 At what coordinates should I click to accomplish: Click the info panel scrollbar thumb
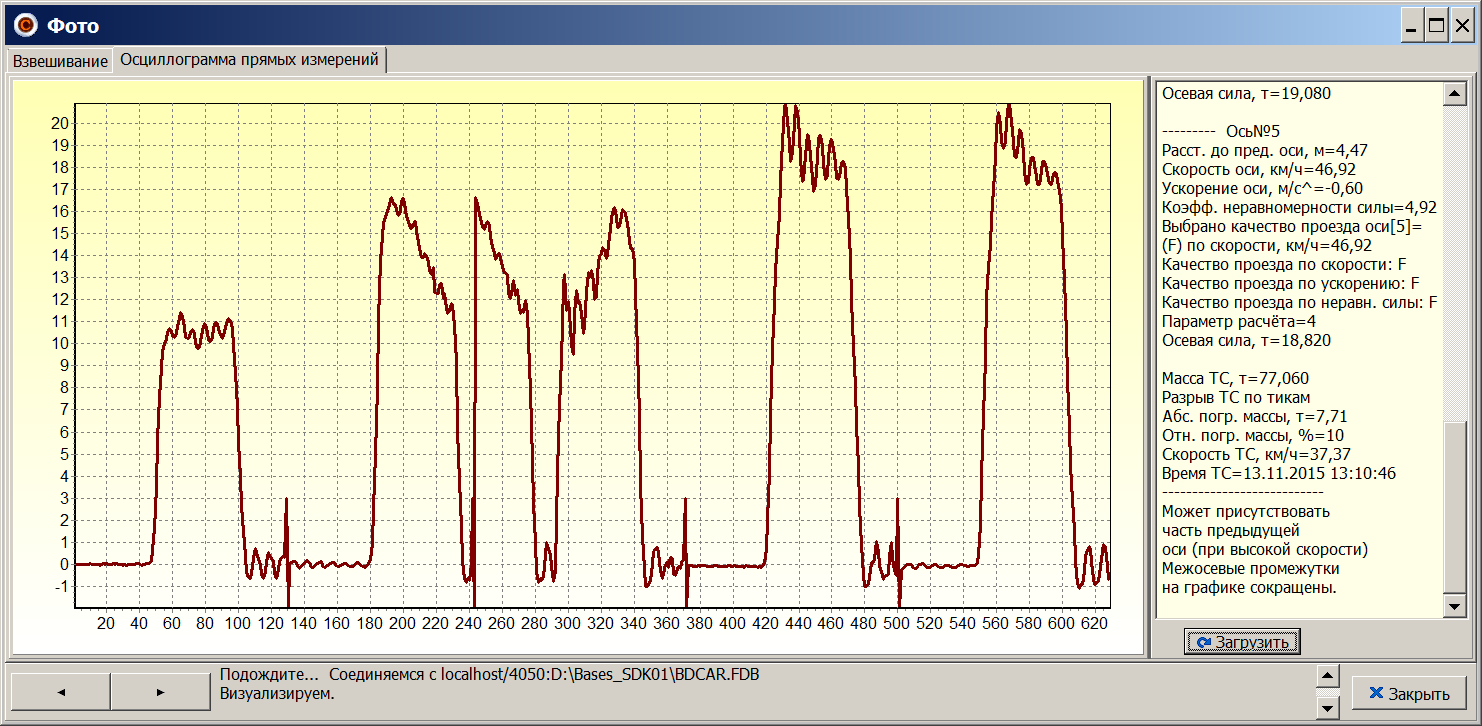coord(1454,505)
